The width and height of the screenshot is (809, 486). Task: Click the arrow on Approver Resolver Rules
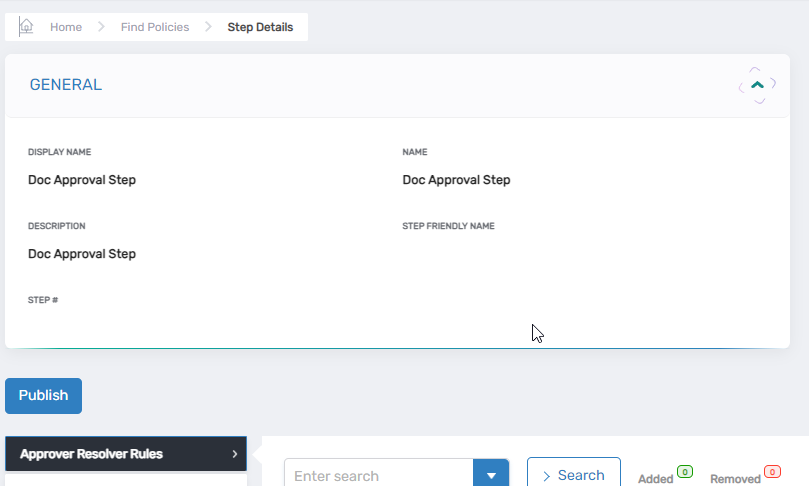click(x=235, y=454)
